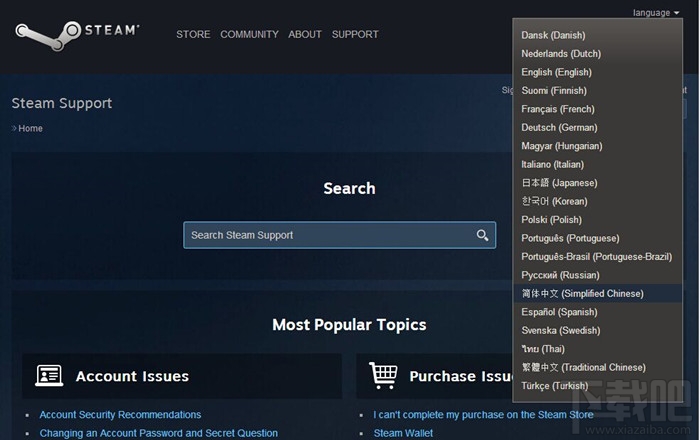Open Changing an Account Password link
The width and height of the screenshot is (700, 440).
point(158,433)
